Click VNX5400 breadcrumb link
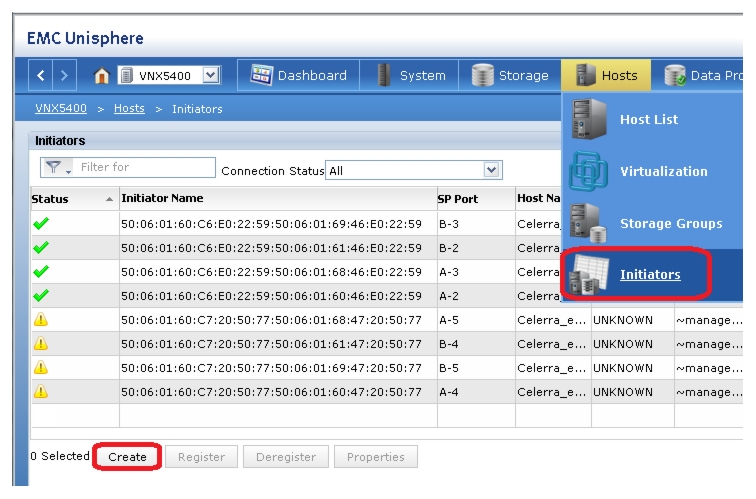Image resolution: width=756 pixels, height=499 pixels. (61, 108)
